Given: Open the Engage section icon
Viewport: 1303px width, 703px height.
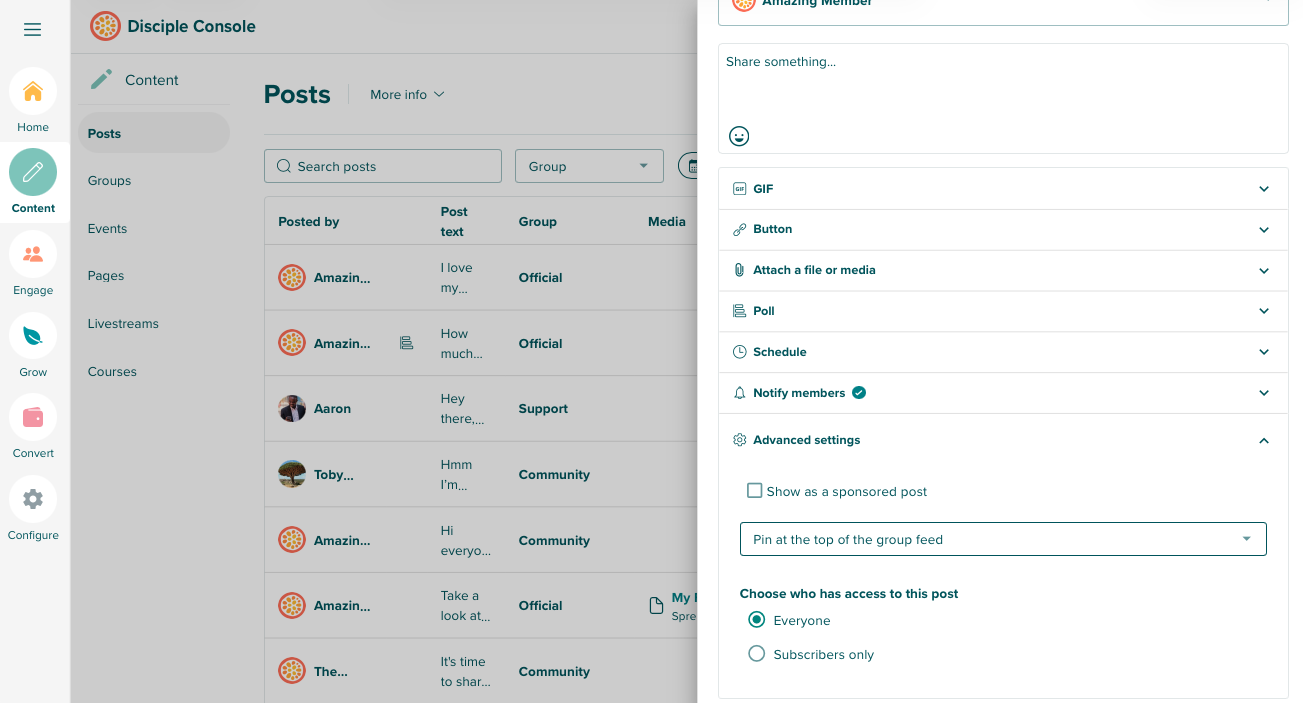Looking at the screenshot, I should (33, 254).
